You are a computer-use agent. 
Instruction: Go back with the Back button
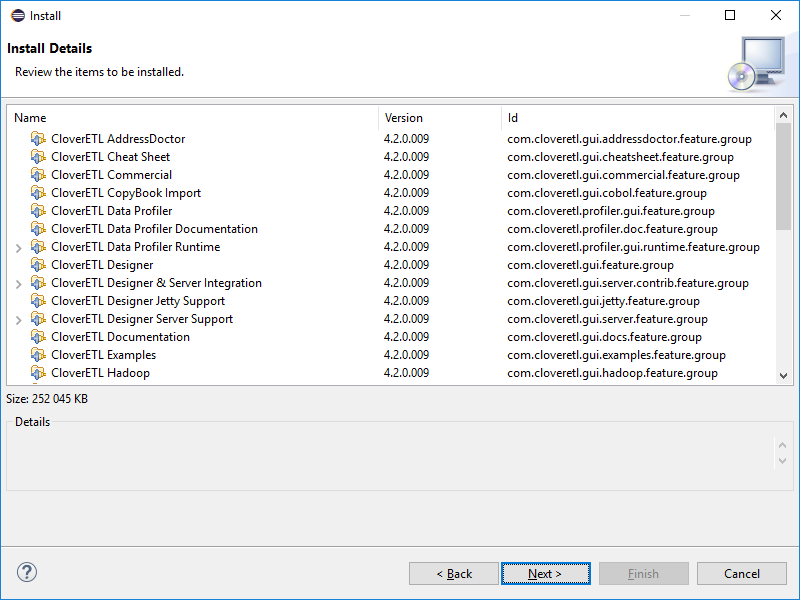pos(454,573)
